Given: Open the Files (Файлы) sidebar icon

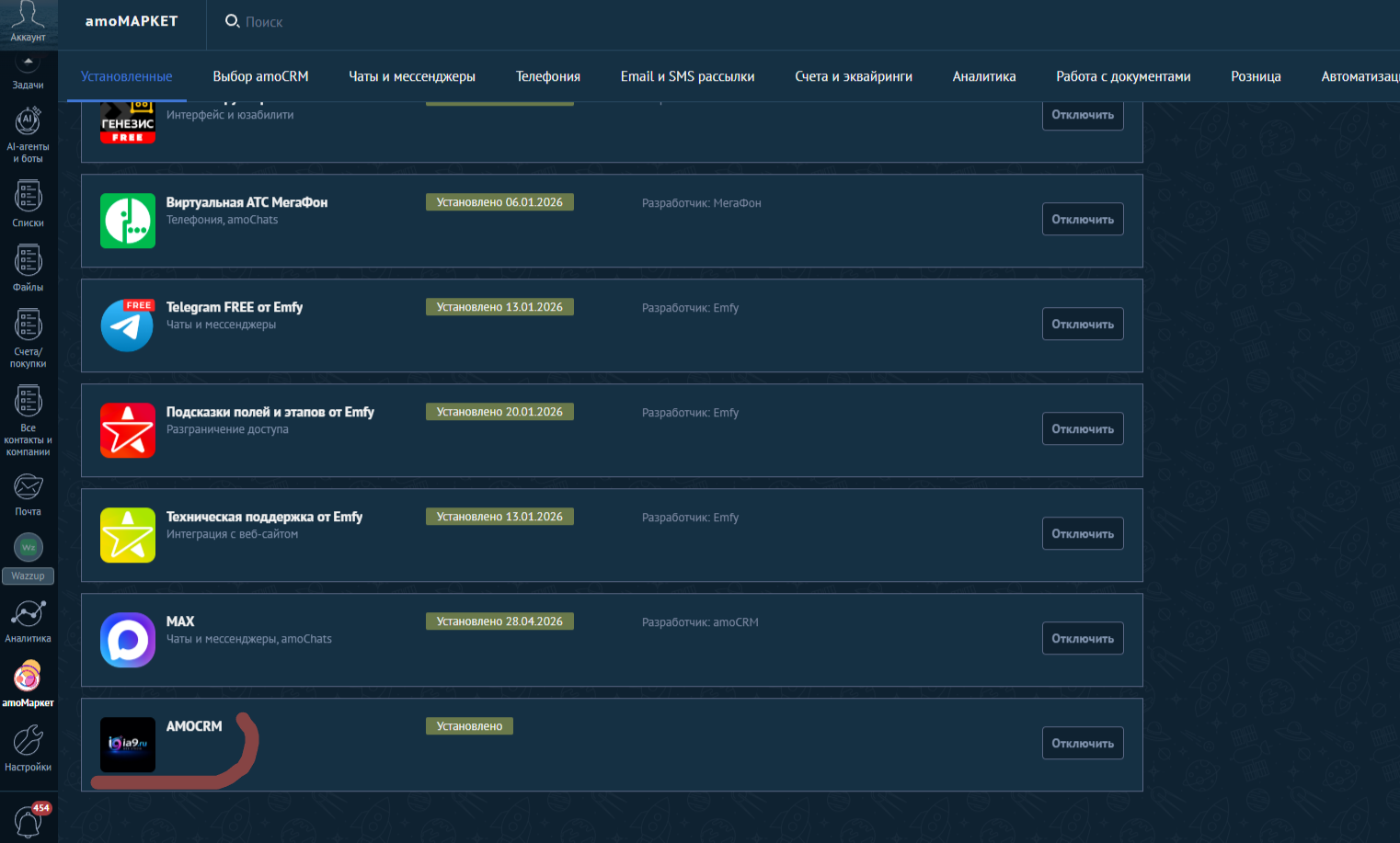Looking at the screenshot, I should tap(28, 260).
